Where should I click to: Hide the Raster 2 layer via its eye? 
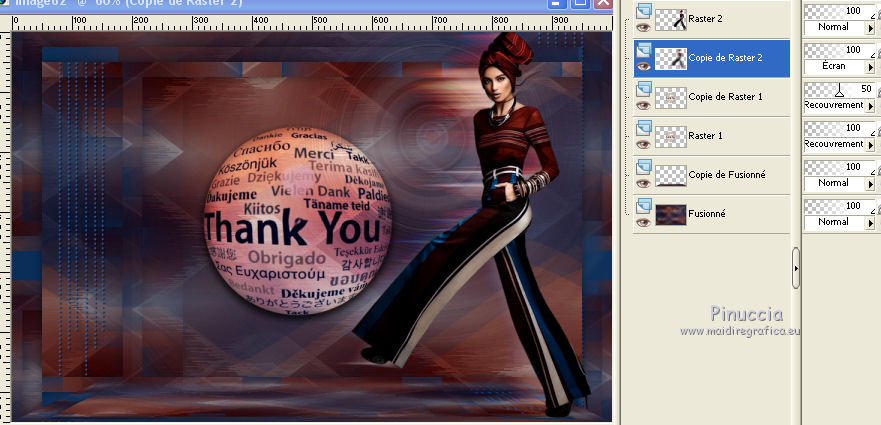click(643, 27)
